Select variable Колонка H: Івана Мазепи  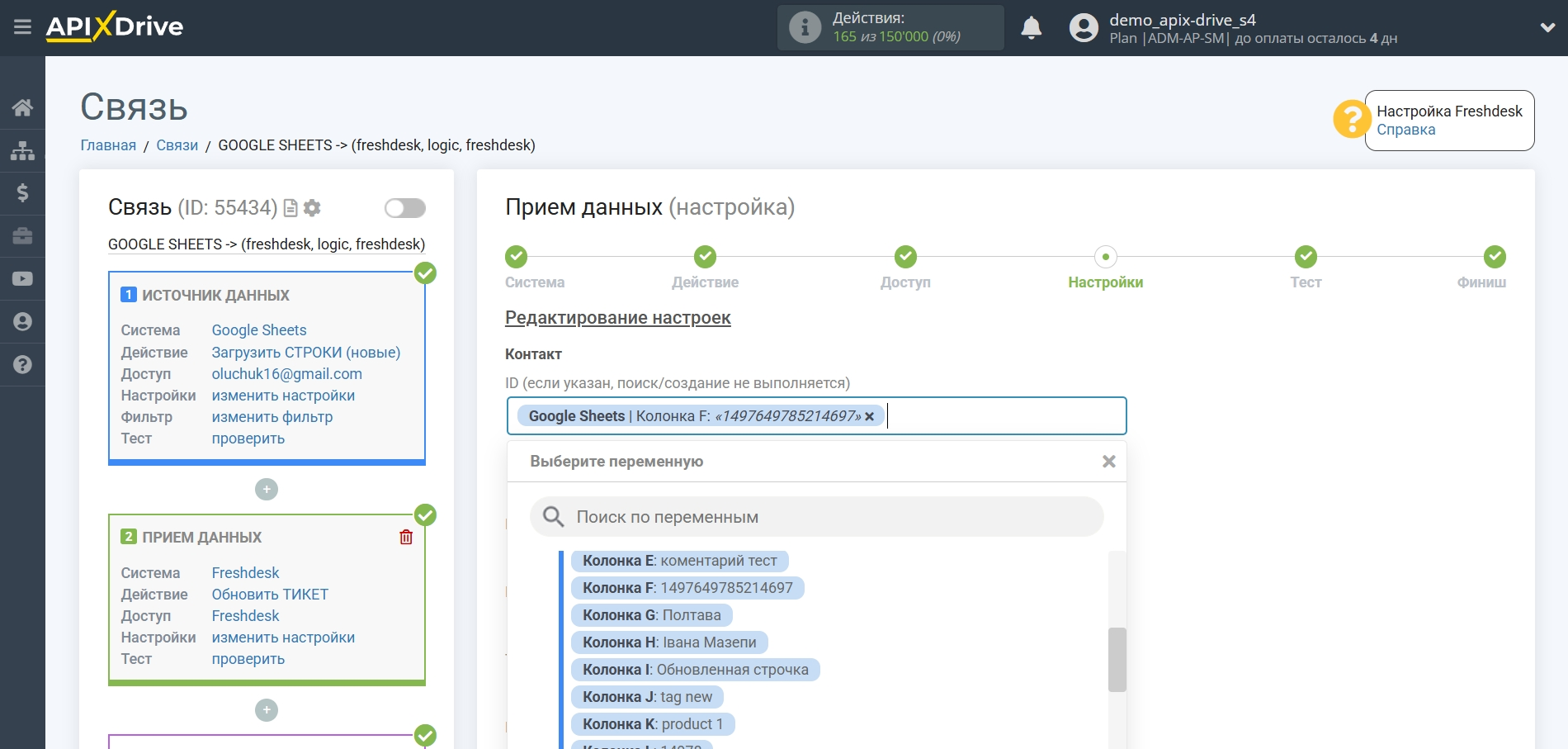[x=669, y=642]
